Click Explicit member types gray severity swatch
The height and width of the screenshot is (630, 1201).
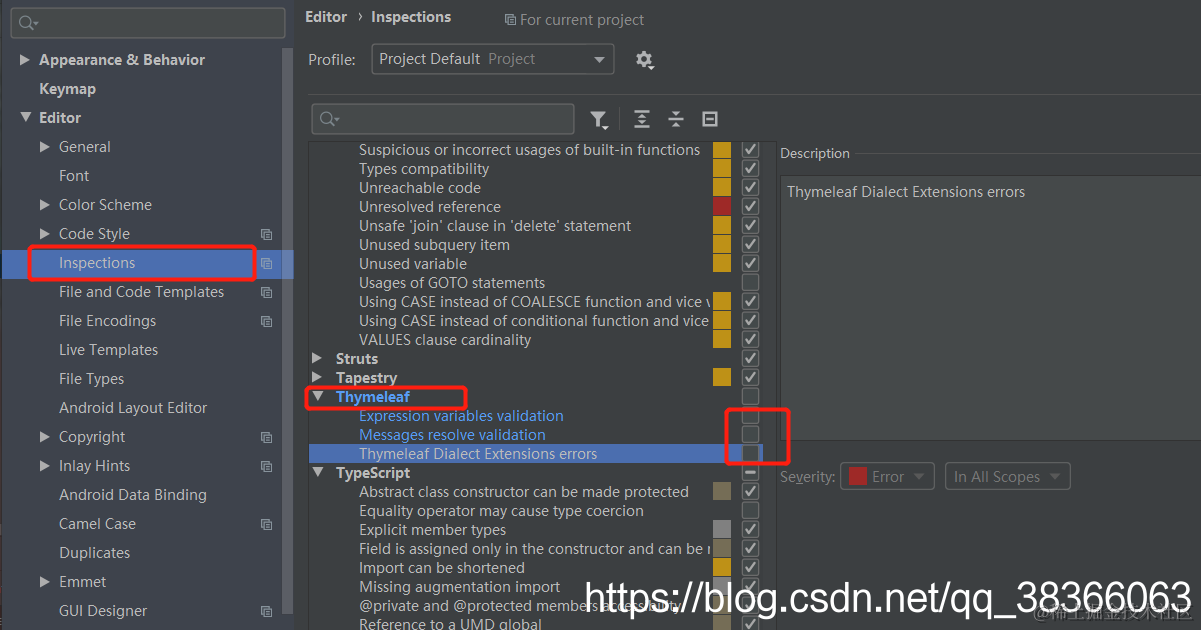[722, 530]
